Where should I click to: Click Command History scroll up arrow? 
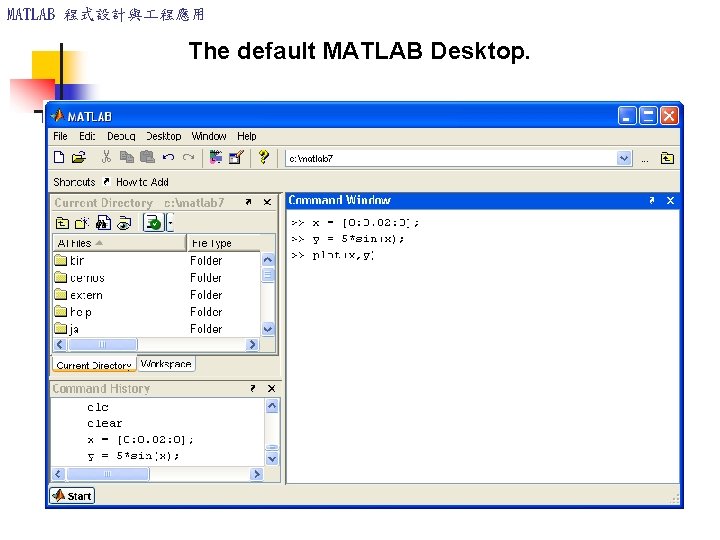click(x=272, y=406)
